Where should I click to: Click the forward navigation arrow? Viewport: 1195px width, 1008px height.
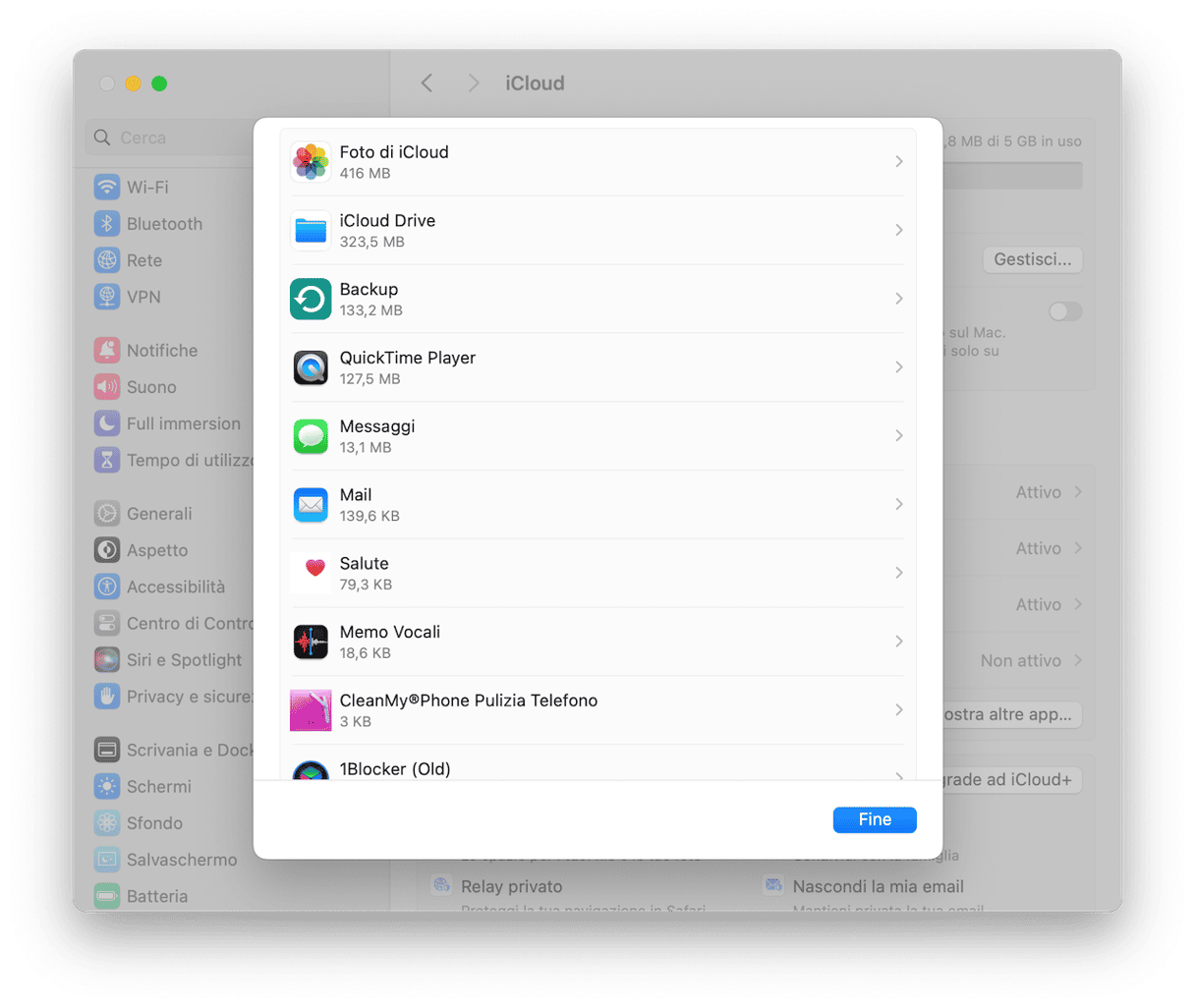474,84
